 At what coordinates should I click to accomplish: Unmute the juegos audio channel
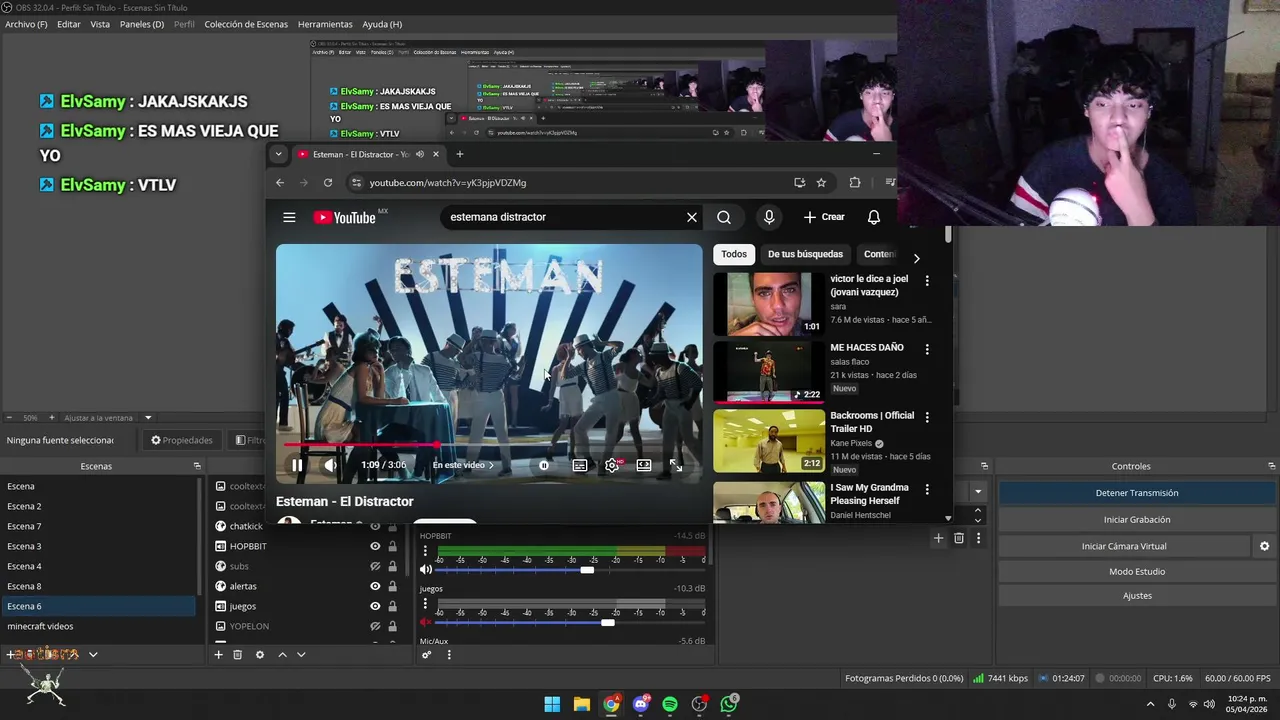426,623
